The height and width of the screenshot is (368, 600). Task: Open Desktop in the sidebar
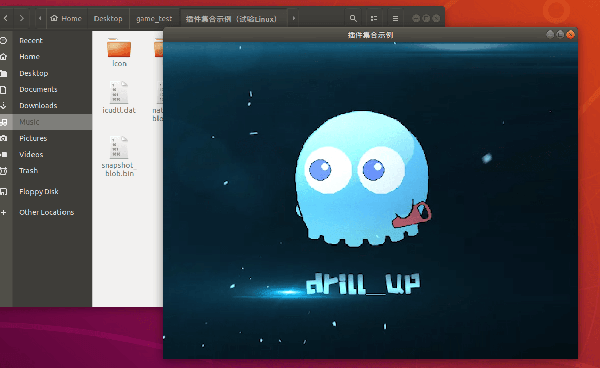(x=46, y=73)
